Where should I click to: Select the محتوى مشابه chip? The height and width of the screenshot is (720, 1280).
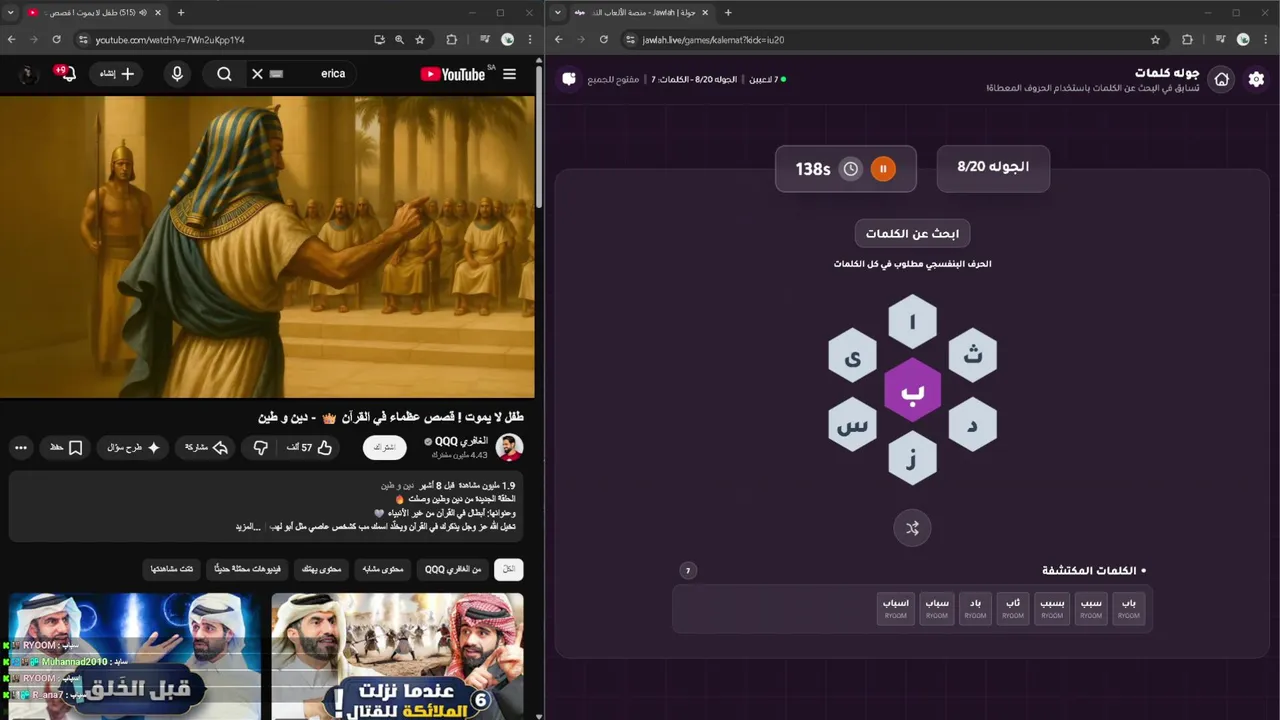coord(382,569)
